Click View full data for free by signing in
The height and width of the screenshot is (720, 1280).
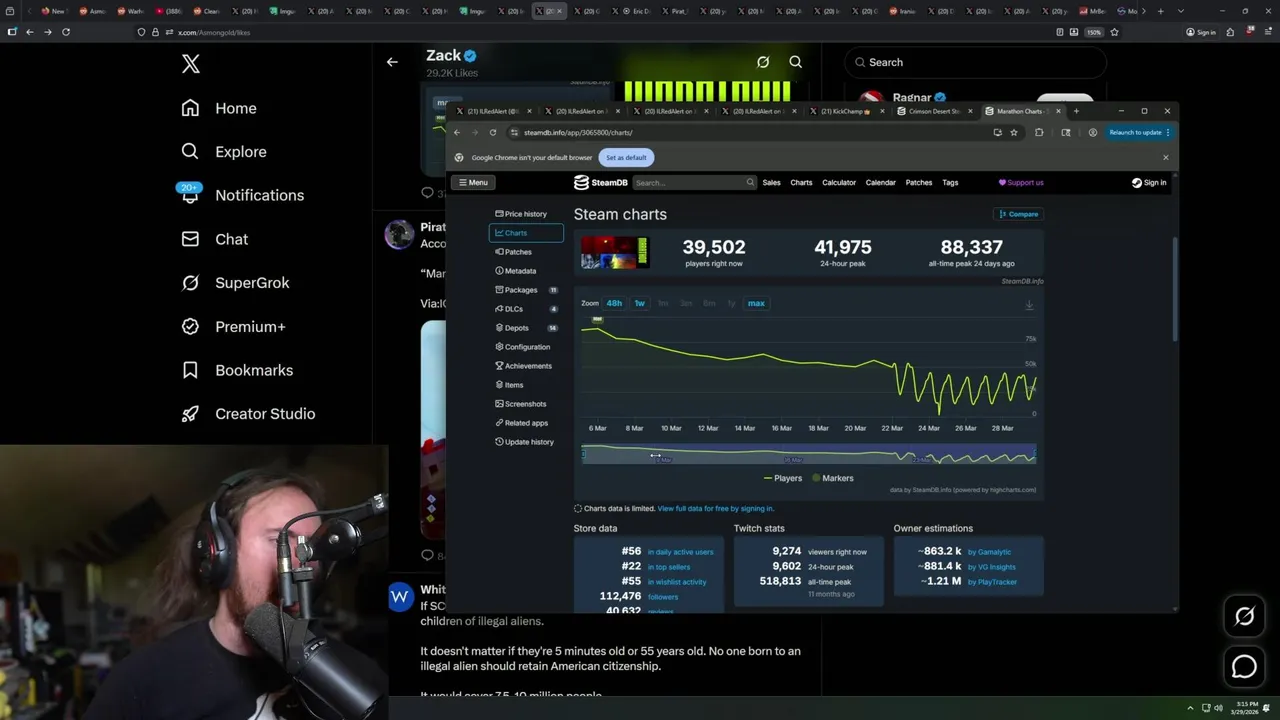click(x=715, y=508)
